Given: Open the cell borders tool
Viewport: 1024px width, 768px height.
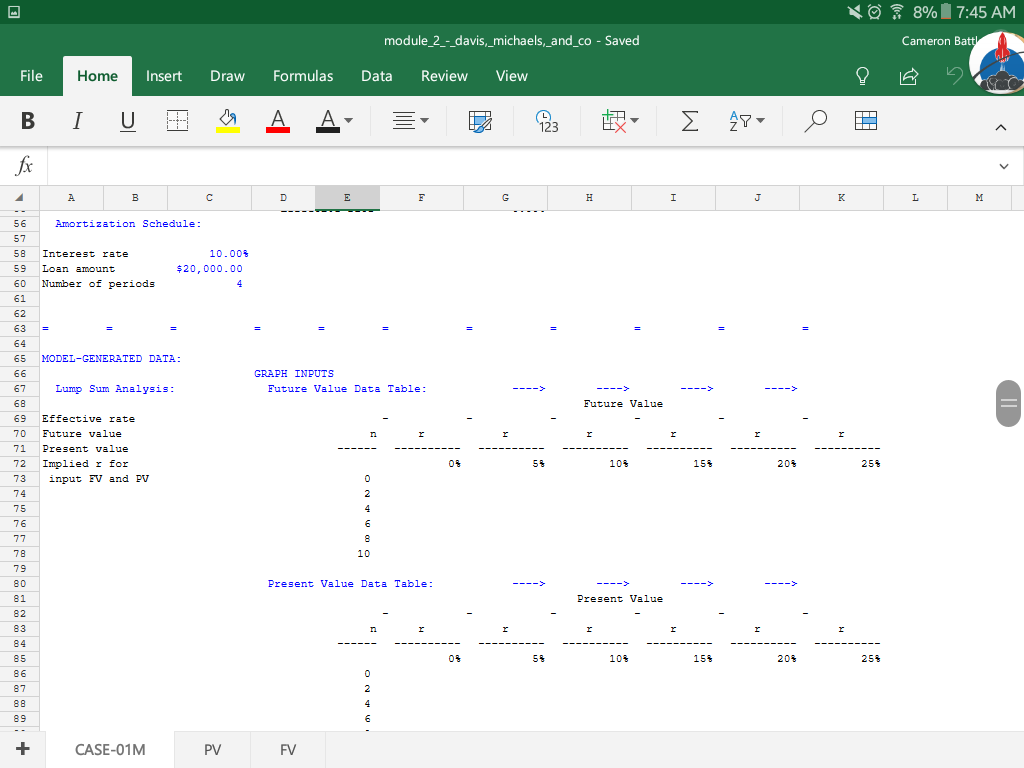Looking at the screenshot, I should pyautogui.click(x=177, y=121).
